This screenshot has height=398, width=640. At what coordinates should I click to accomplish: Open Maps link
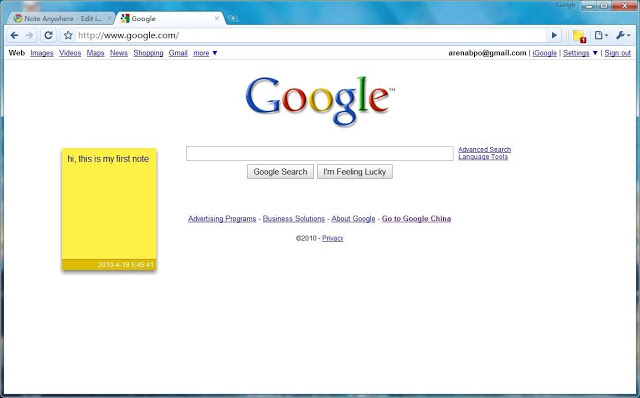click(96, 53)
